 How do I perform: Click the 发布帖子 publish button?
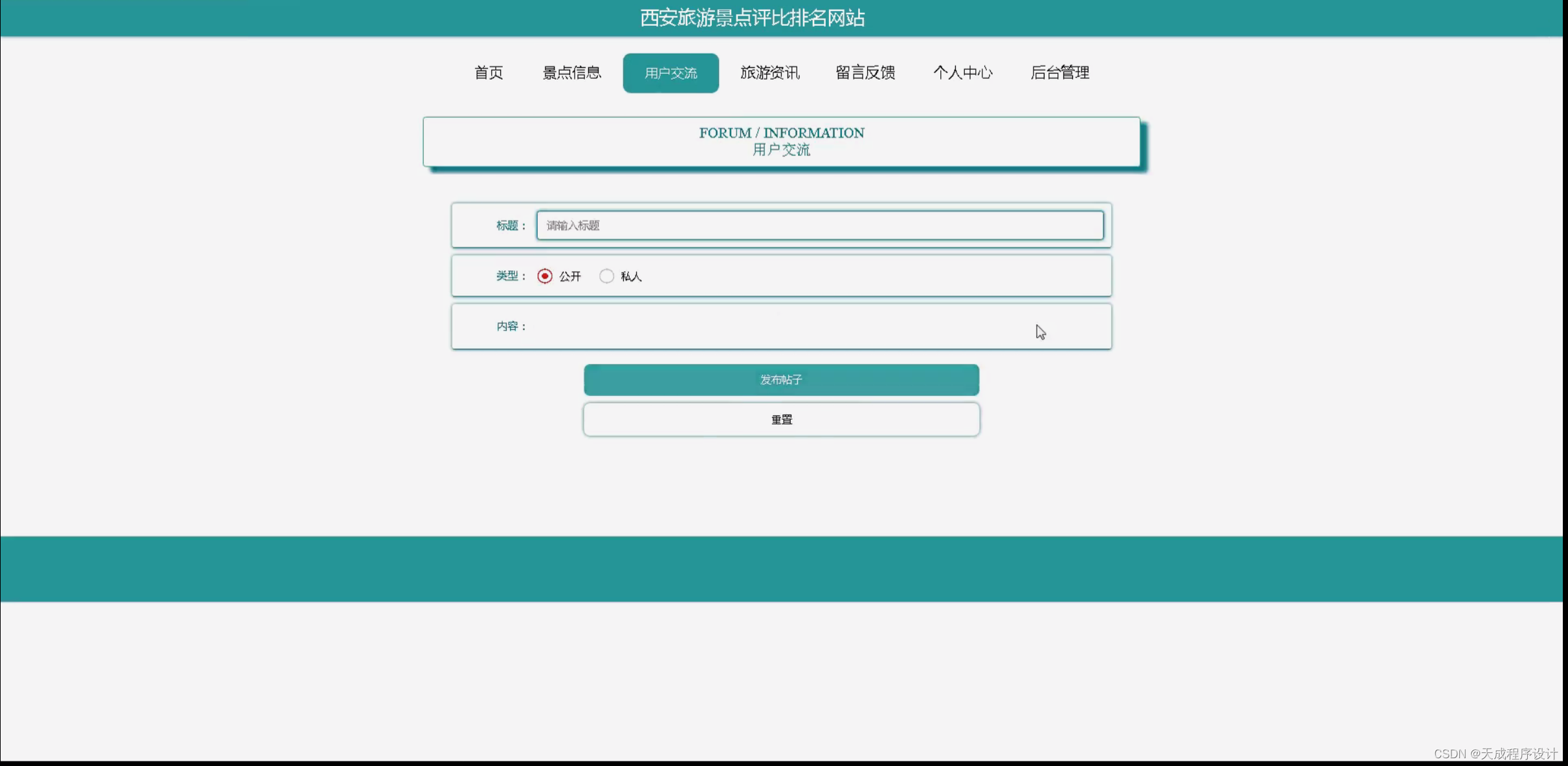pyautogui.click(x=781, y=380)
